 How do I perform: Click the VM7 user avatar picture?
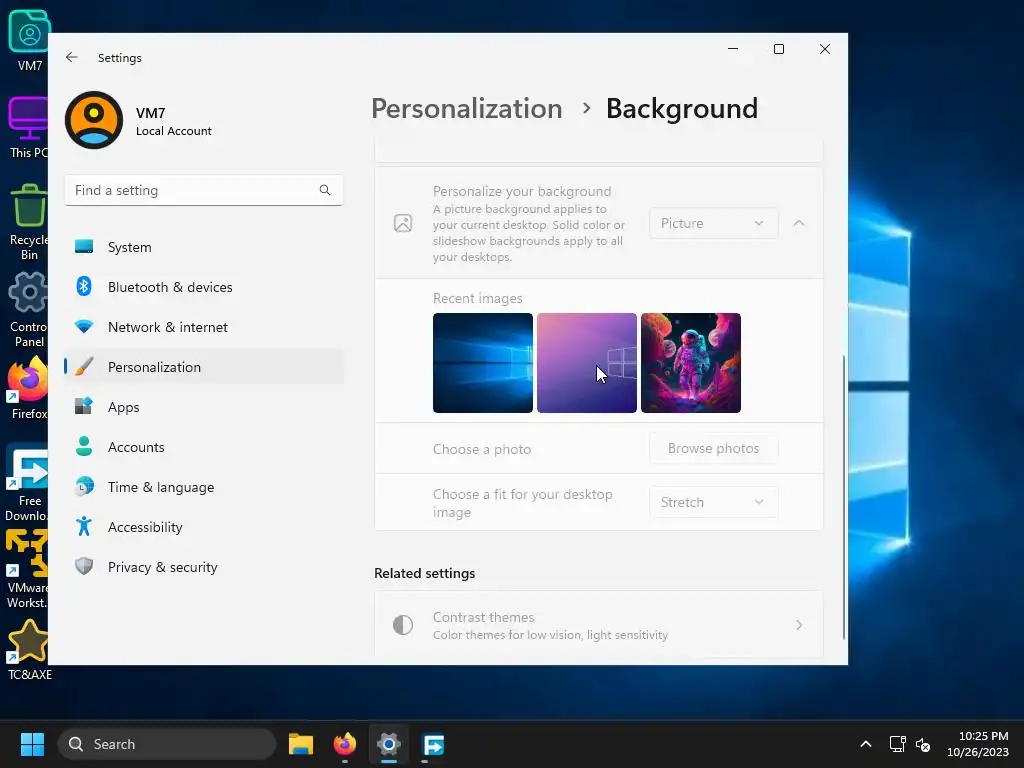(x=94, y=120)
